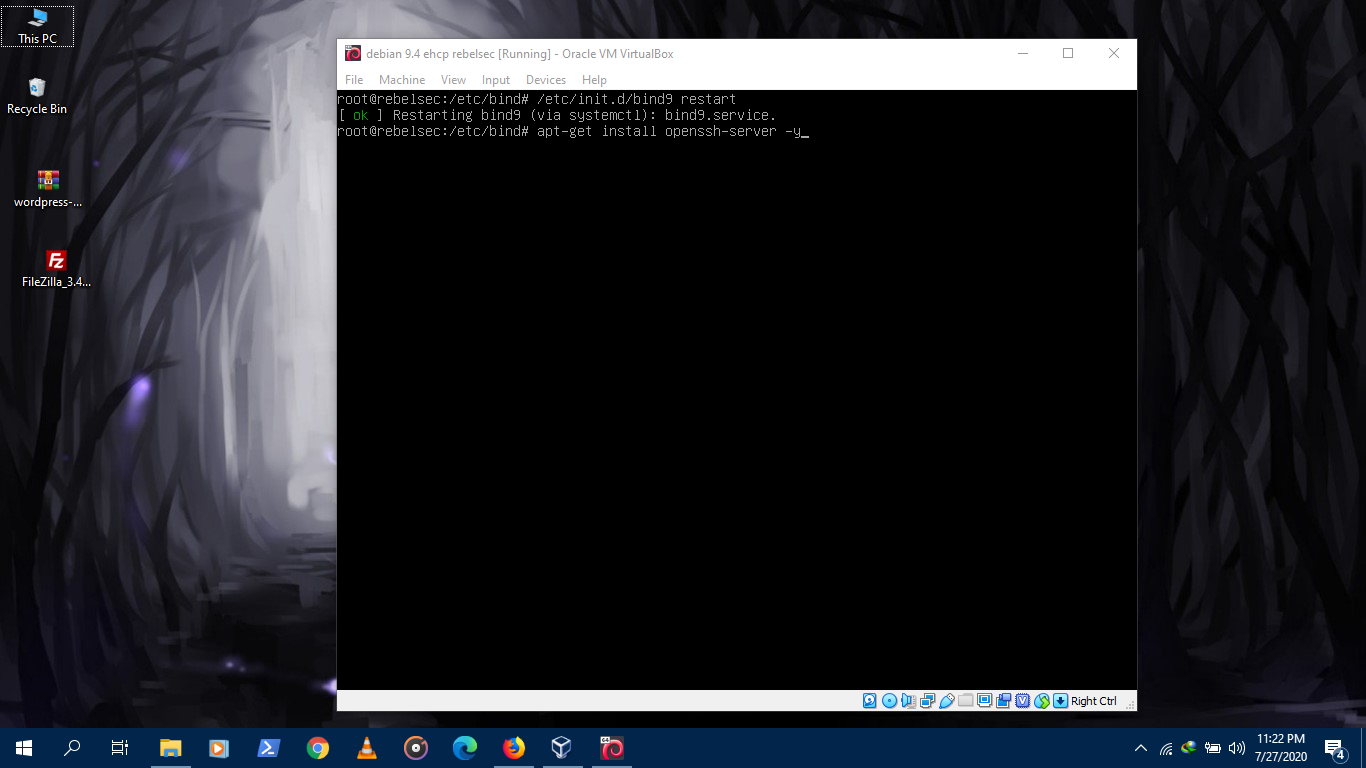Toggle keyboard capture via the status icon
Viewport: 1366px width, 768px height.
click(x=1059, y=700)
